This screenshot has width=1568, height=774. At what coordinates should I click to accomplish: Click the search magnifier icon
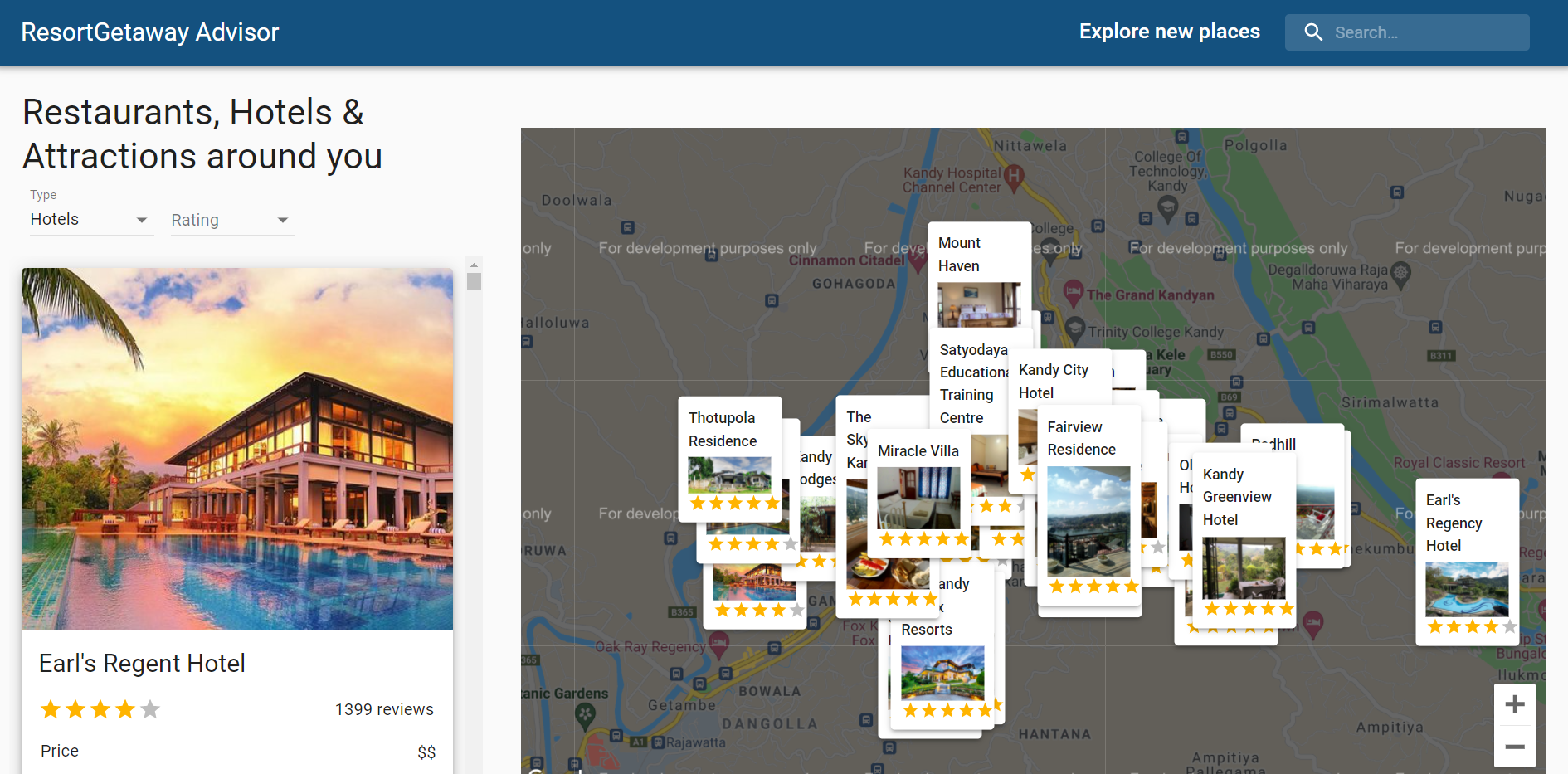[x=1312, y=32]
